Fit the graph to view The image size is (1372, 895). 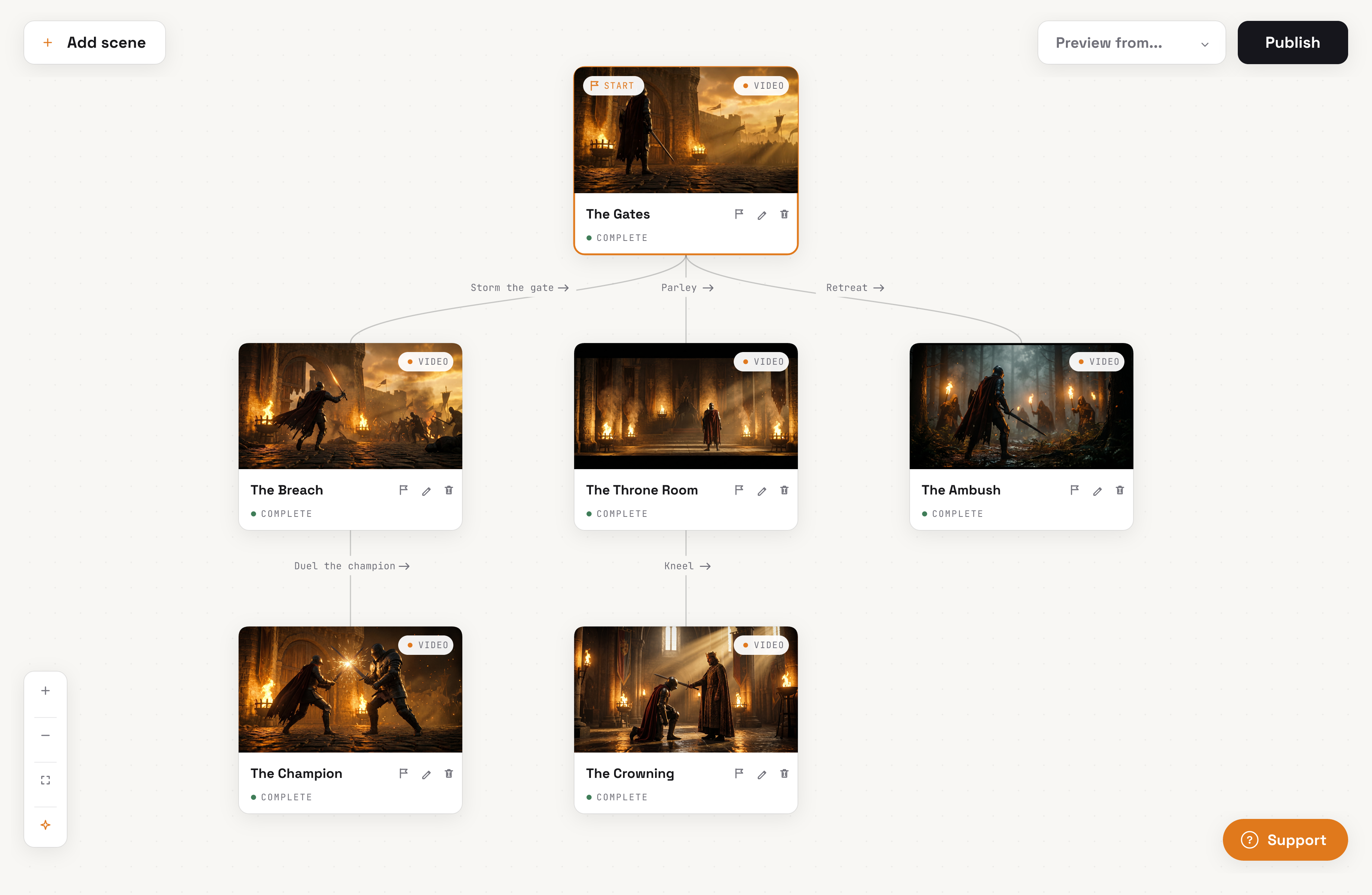45,780
